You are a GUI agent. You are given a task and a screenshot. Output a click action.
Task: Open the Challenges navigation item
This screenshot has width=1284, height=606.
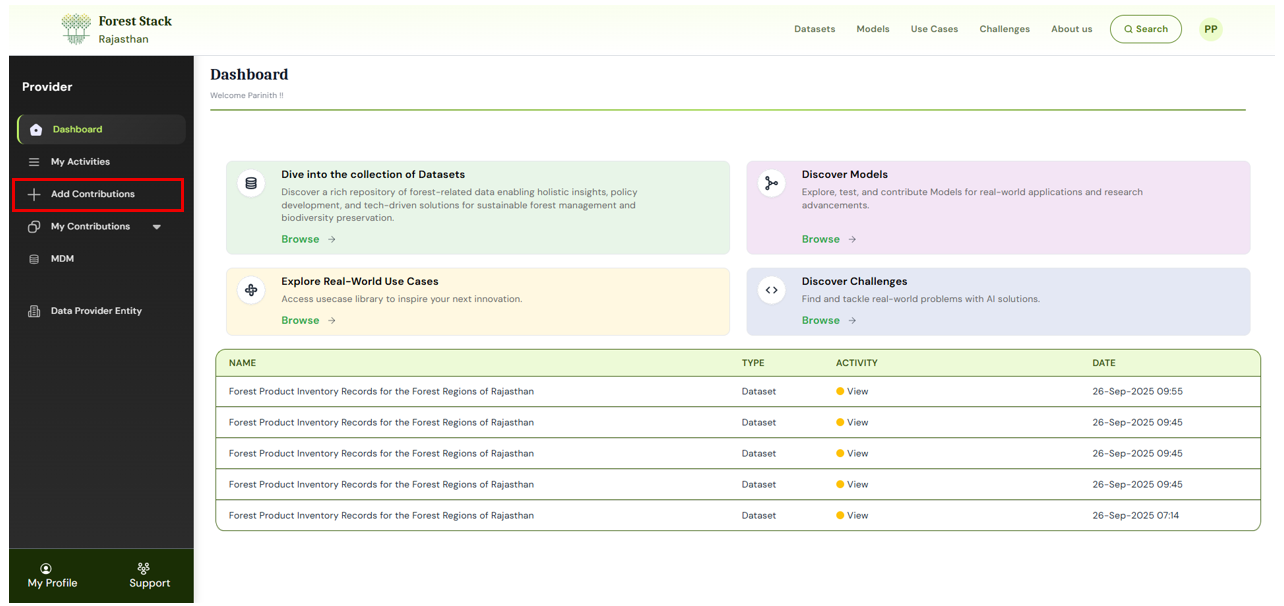point(1004,29)
